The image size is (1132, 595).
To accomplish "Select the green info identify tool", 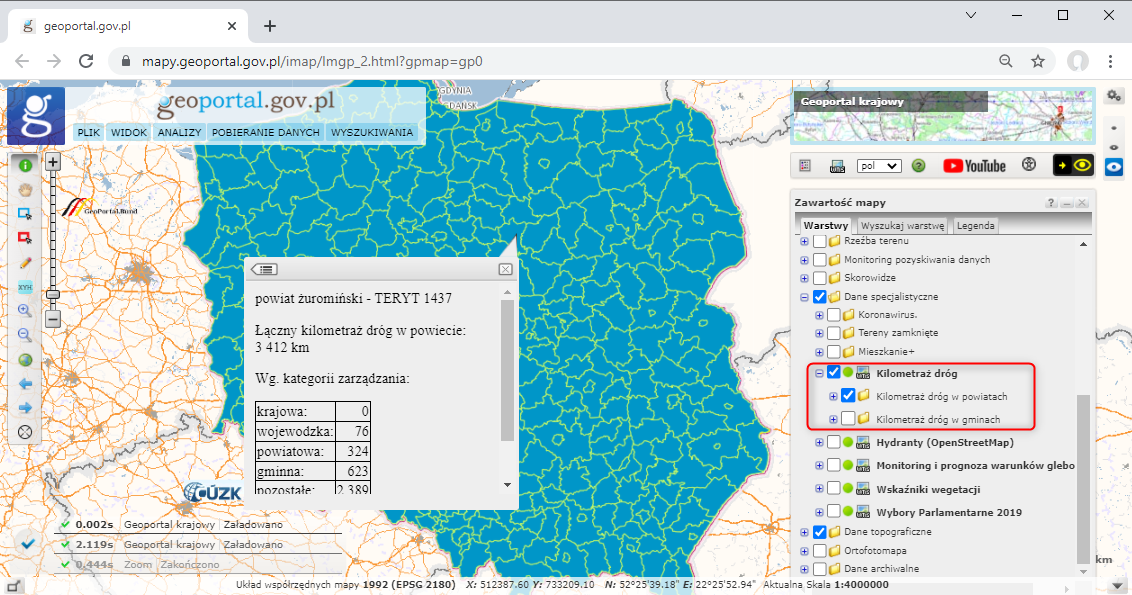I will [25, 165].
